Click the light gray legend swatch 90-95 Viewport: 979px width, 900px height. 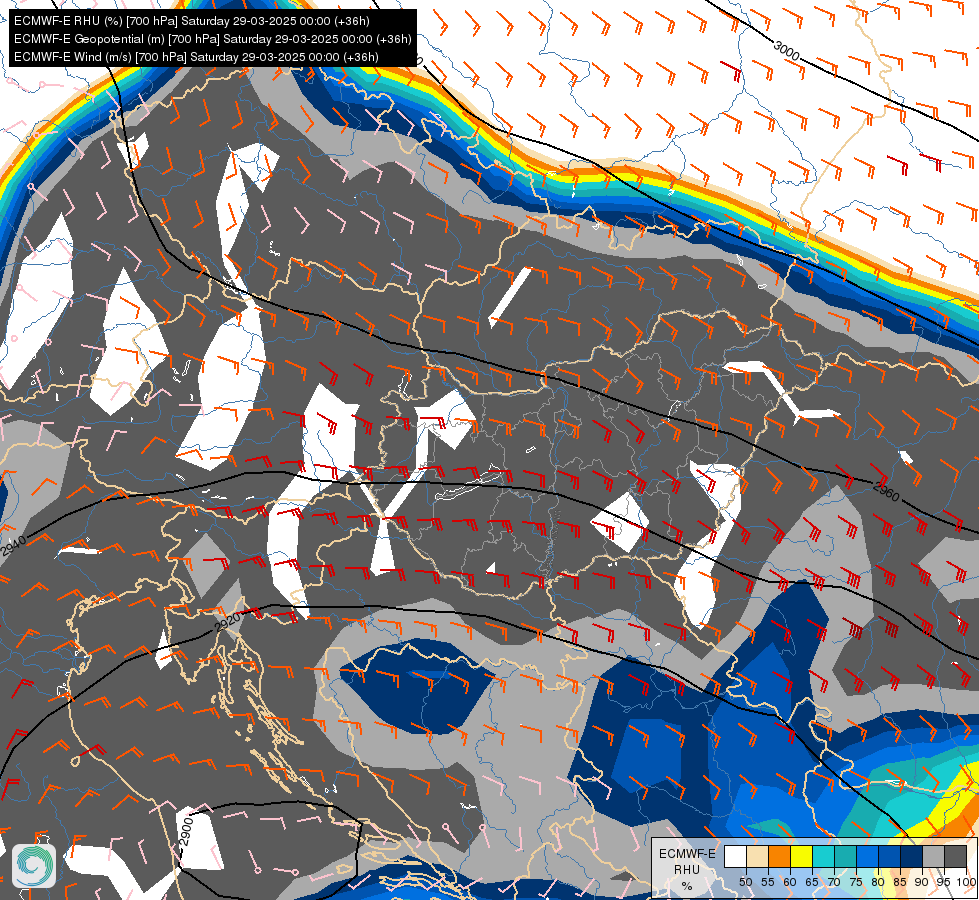(x=933, y=857)
